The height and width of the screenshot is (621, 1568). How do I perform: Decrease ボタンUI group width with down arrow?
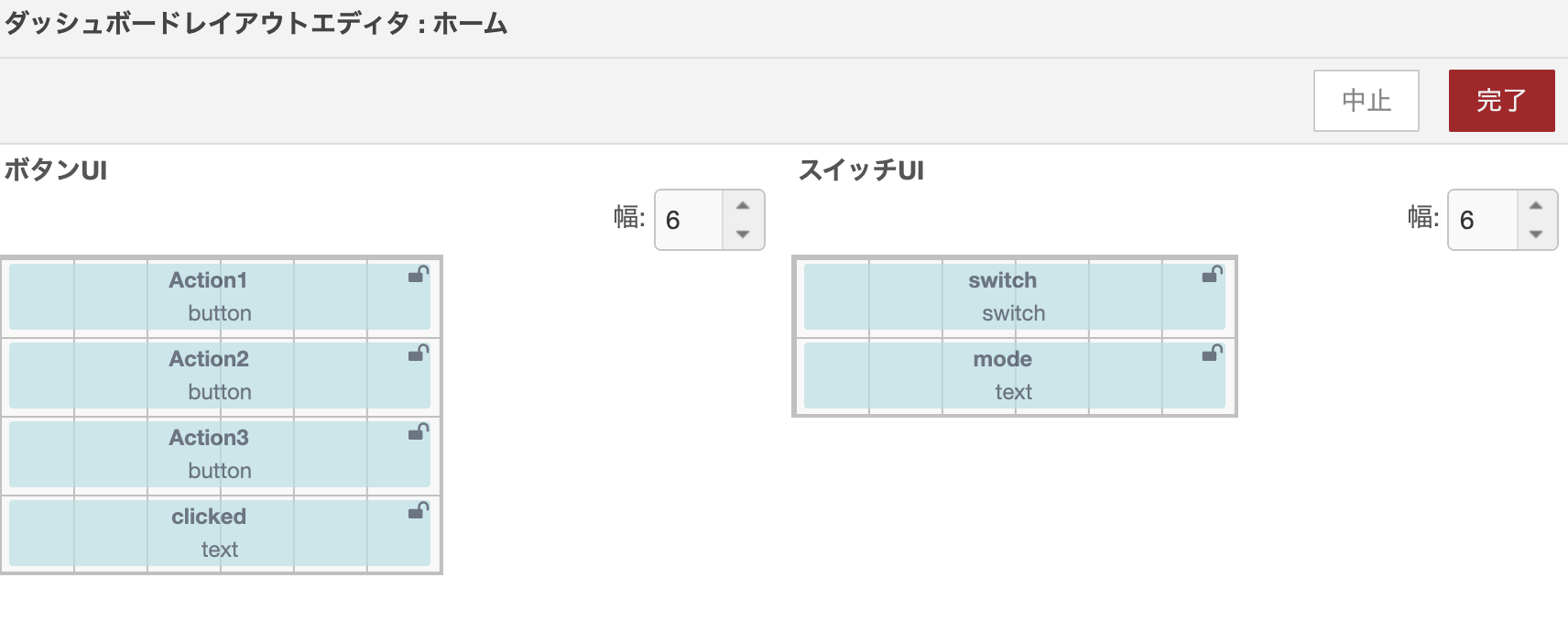click(743, 234)
